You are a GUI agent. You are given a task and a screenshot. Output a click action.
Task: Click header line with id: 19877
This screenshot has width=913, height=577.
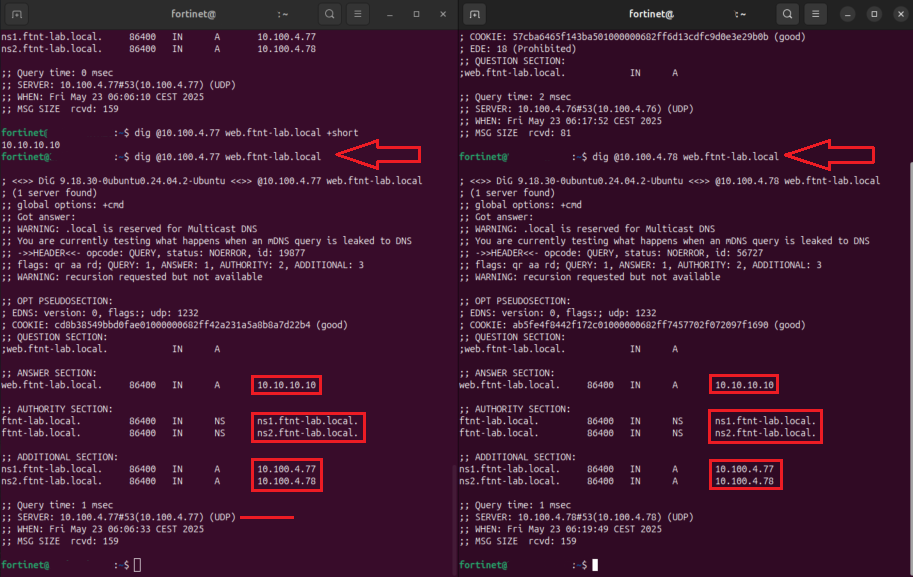(x=153, y=253)
